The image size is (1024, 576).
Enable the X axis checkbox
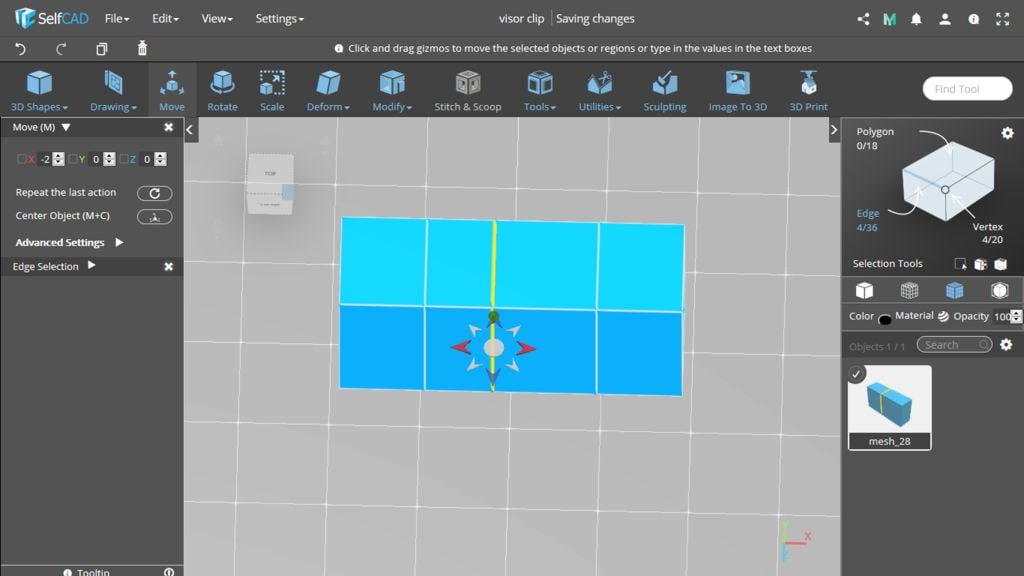coord(22,159)
